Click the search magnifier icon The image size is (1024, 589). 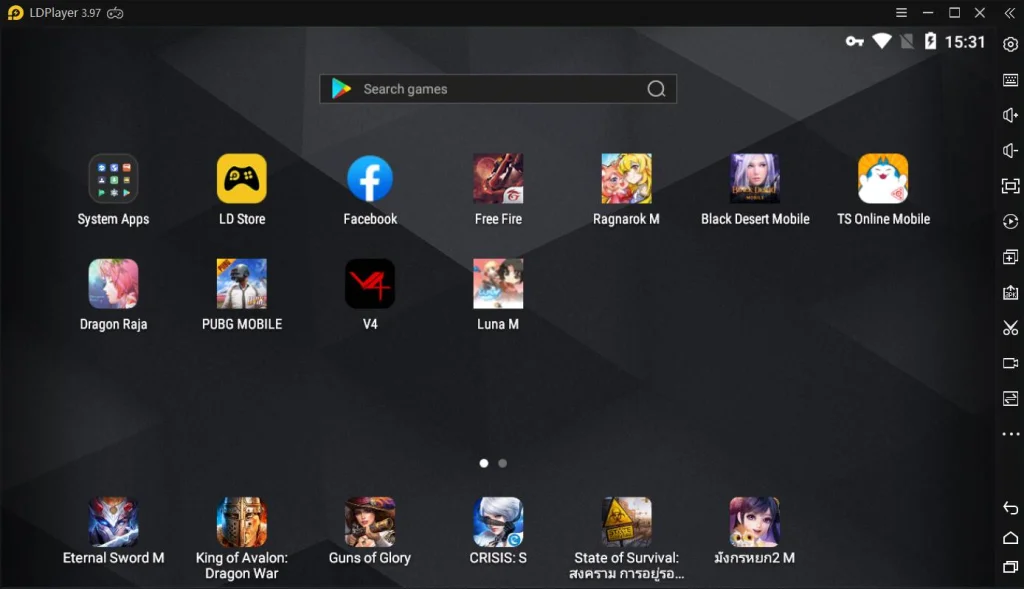point(656,89)
